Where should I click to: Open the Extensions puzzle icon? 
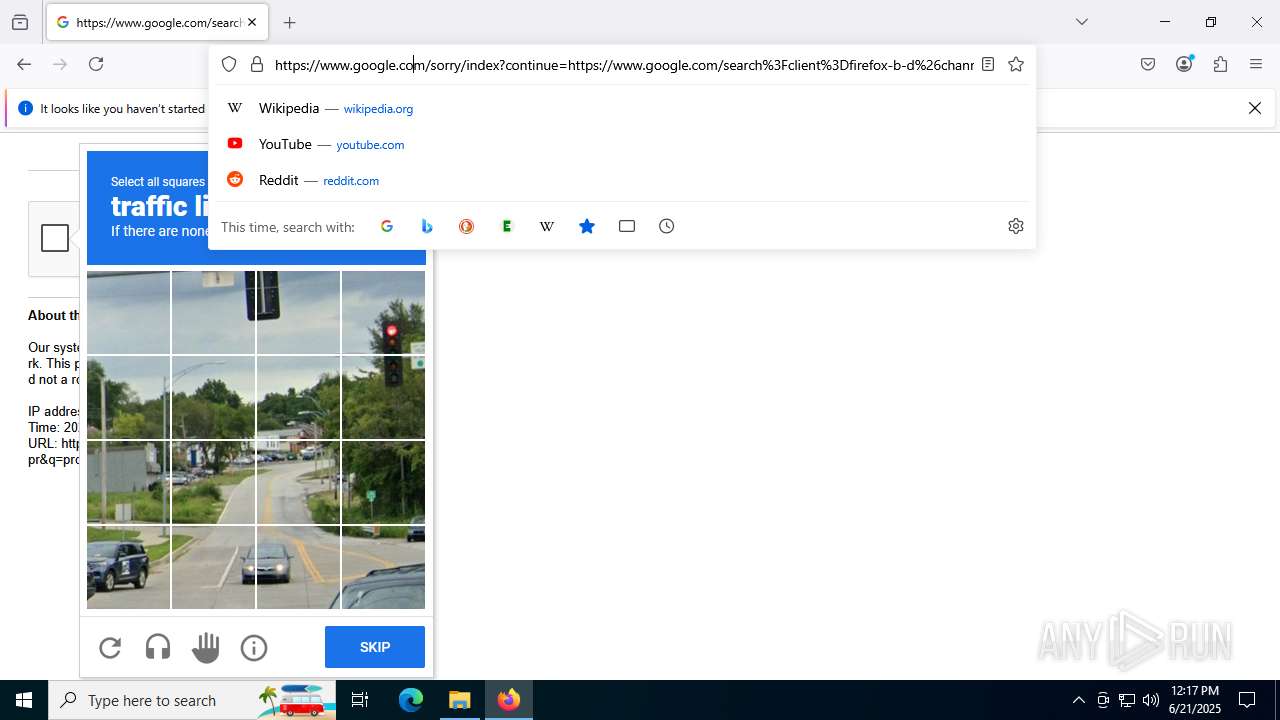[1220, 64]
